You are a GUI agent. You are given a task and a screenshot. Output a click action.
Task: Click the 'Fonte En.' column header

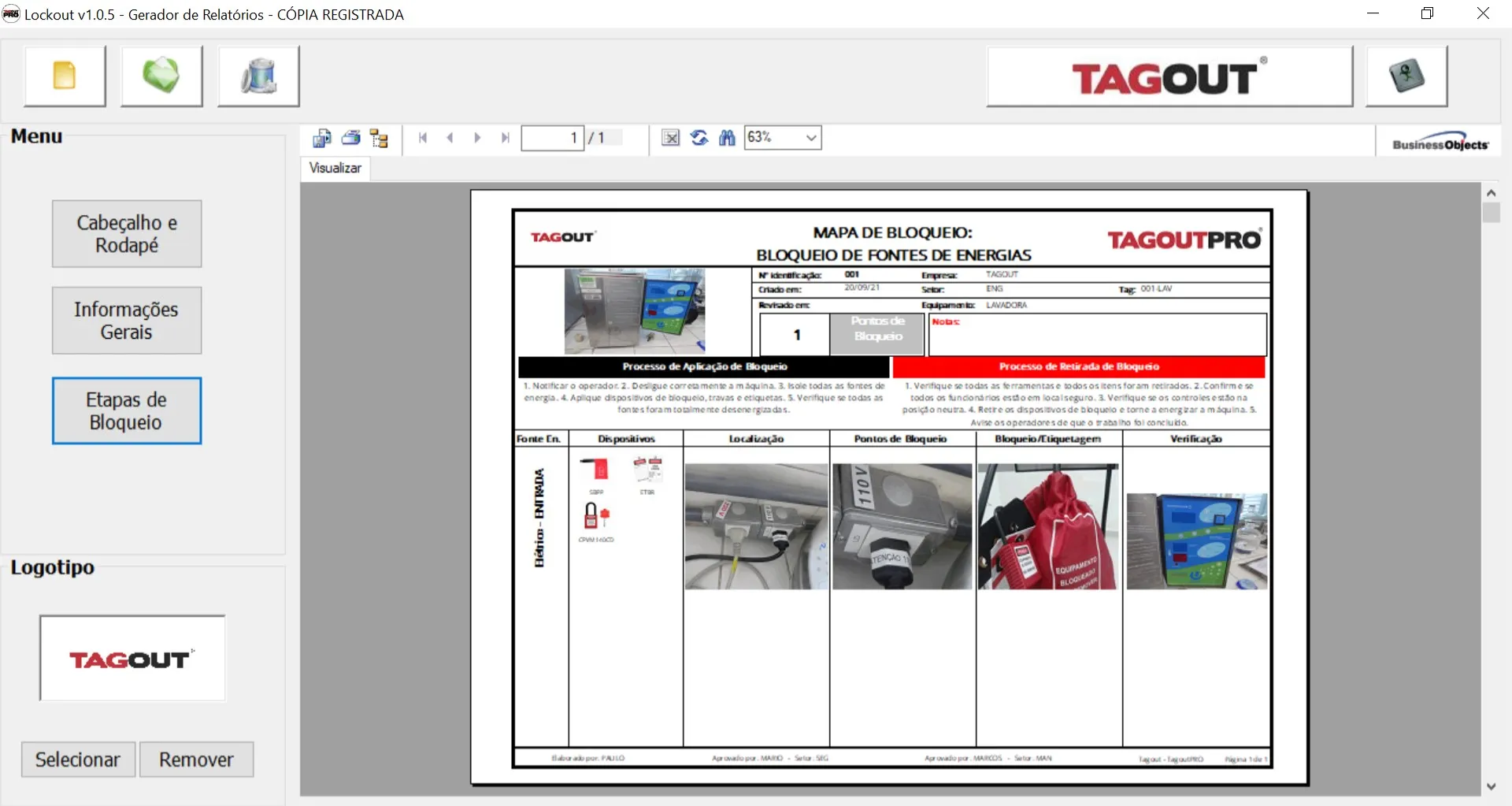539,439
